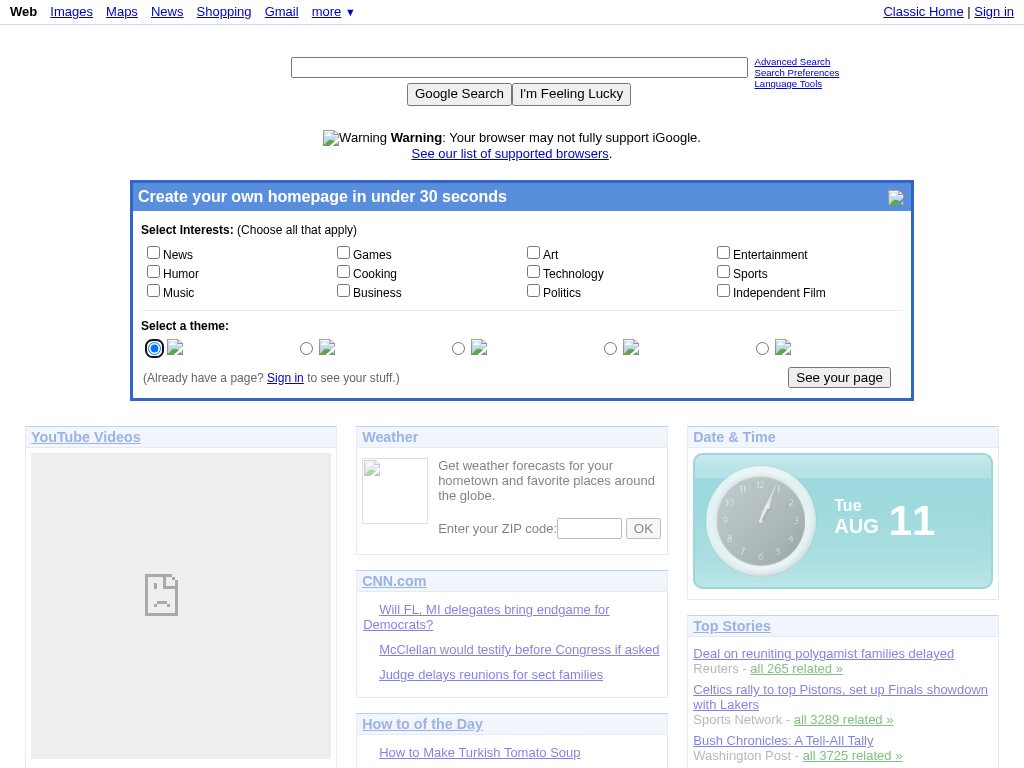
Task: Click the fourth theme preview image
Action: pyautogui.click(x=631, y=347)
